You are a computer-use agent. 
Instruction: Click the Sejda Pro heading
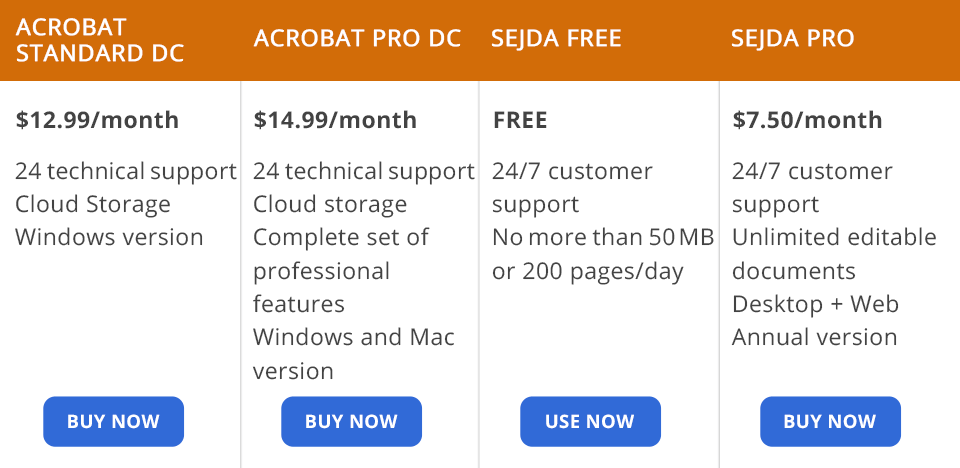pyautogui.click(x=793, y=39)
